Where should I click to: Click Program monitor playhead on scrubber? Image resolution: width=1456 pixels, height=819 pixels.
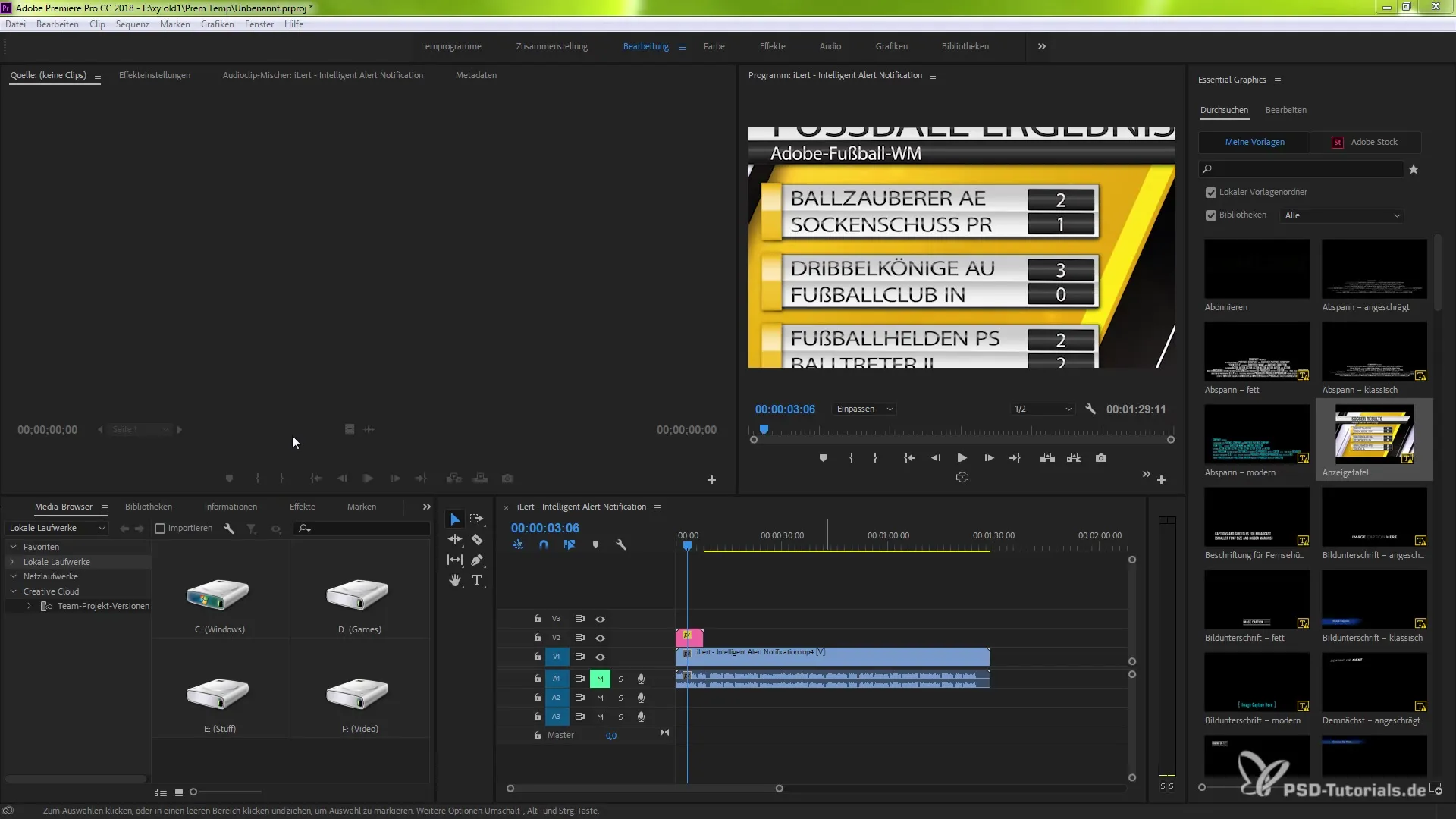764,429
